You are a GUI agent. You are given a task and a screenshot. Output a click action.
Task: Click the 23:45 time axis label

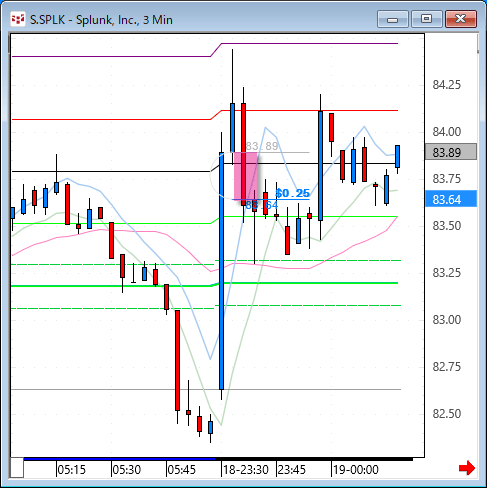click(x=292, y=470)
